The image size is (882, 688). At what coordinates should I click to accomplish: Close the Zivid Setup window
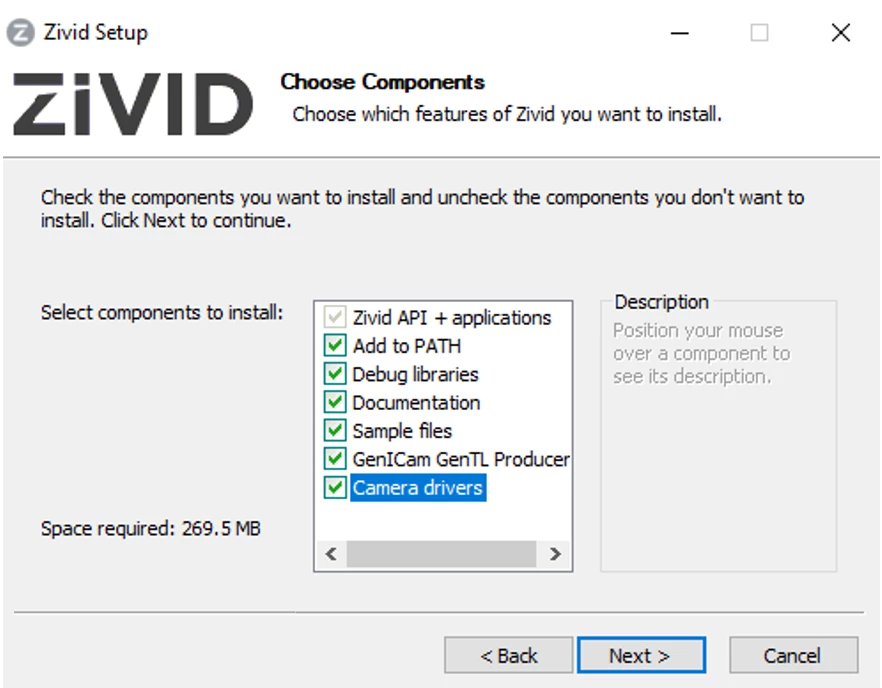(x=840, y=33)
